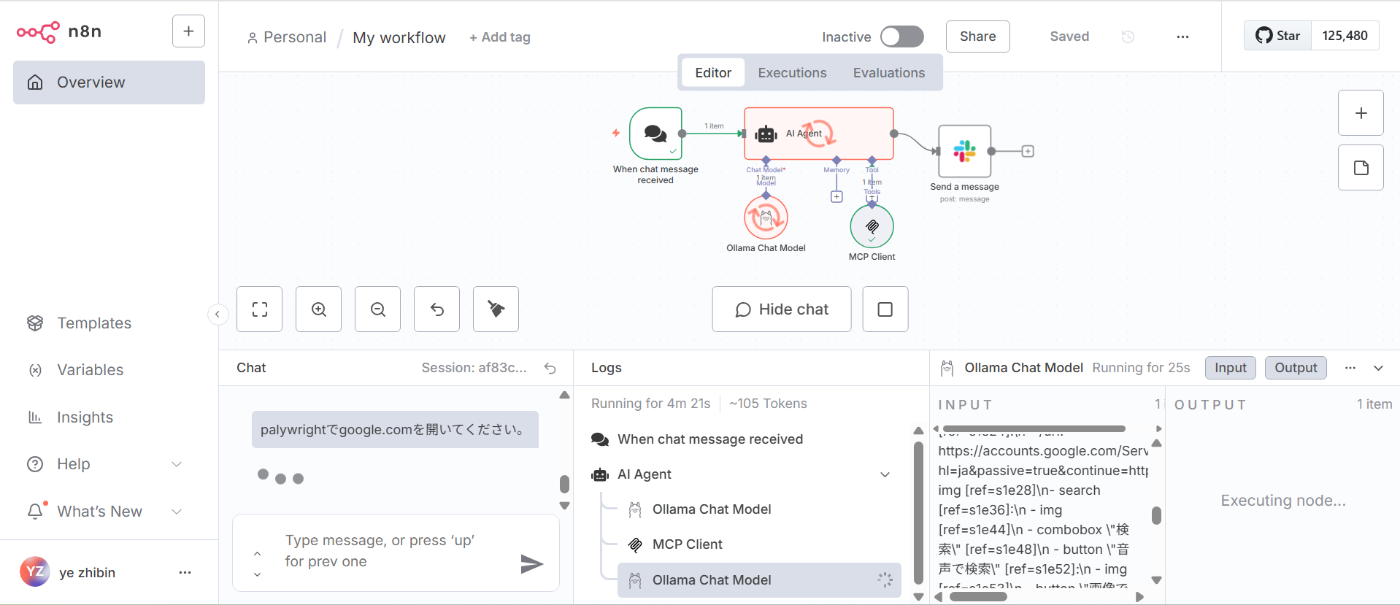Select the MCP Client log row

pyautogui.click(x=759, y=544)
